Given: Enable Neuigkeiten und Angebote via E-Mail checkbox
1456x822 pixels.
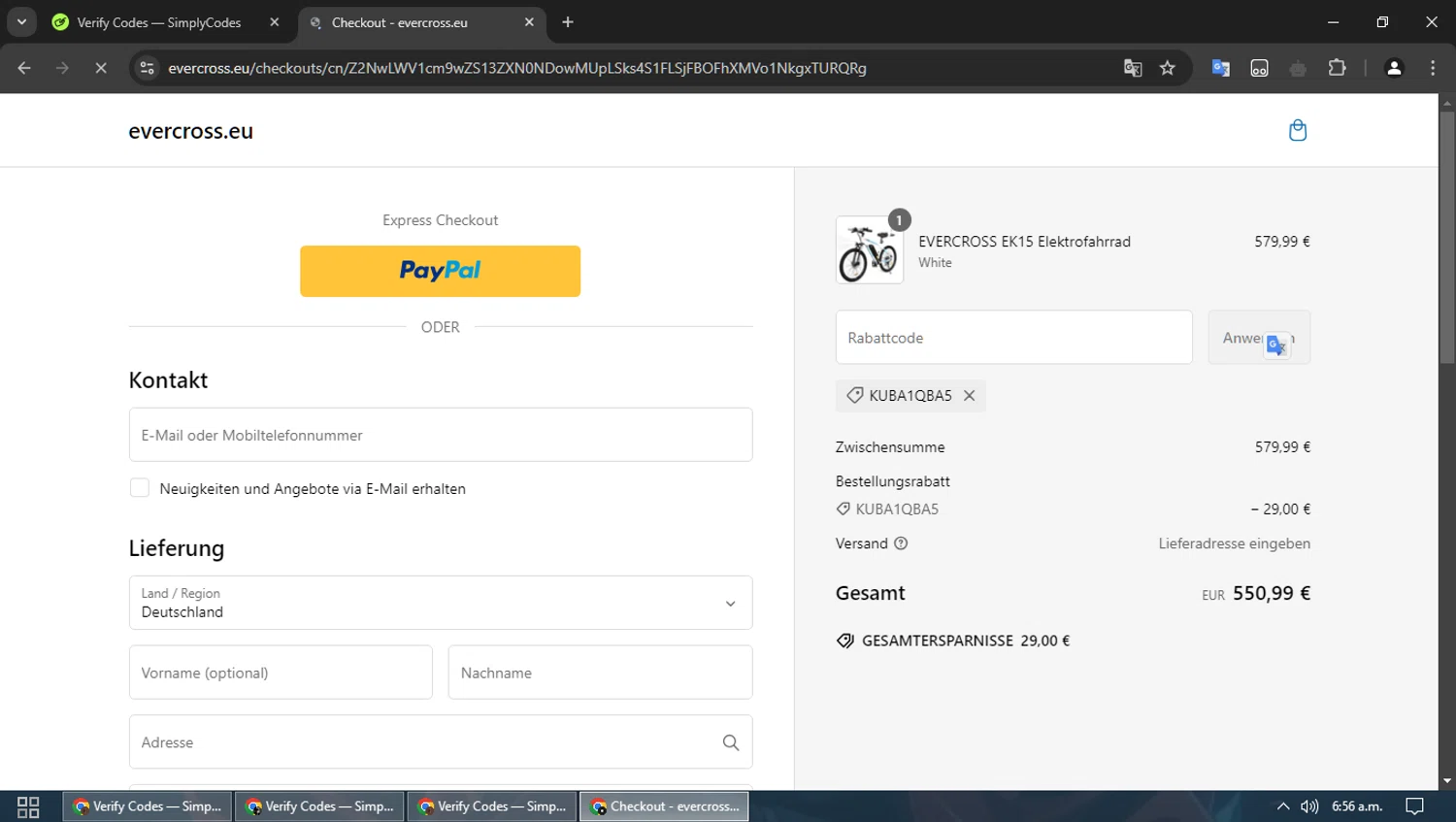Looking at the screenshot, I should (140, 488).
